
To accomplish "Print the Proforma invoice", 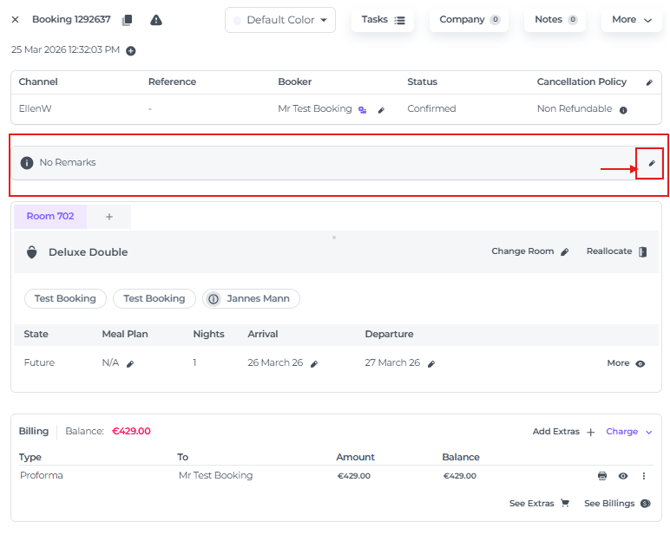I will (602, 476).
